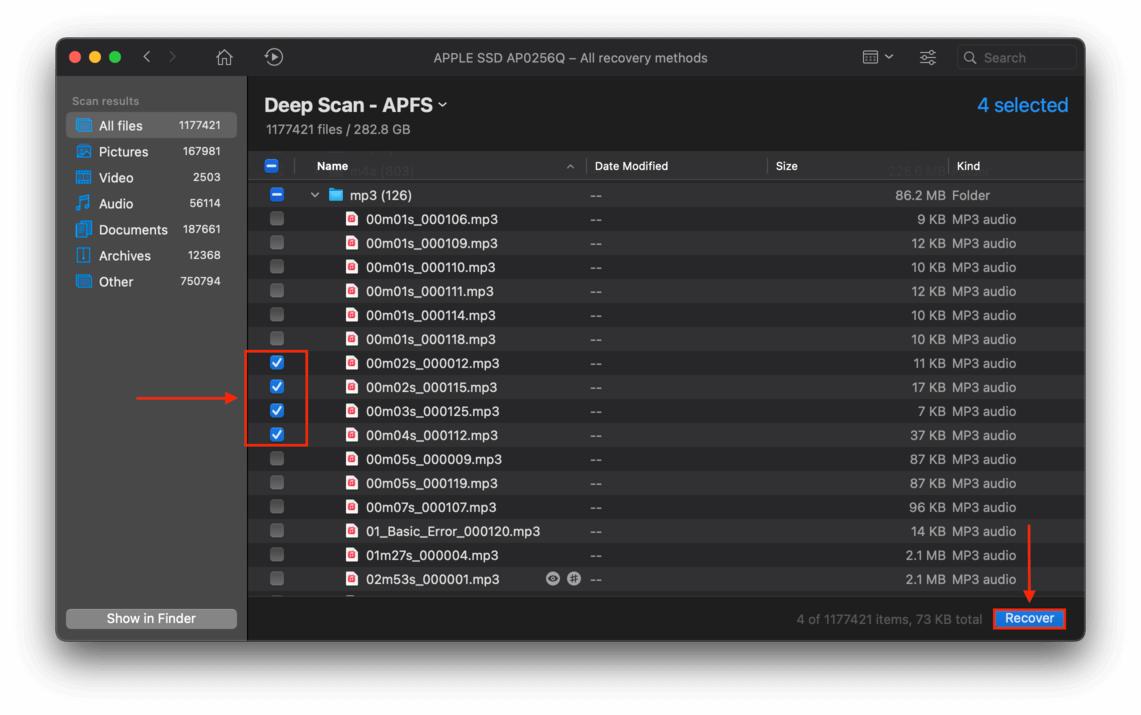The height and width of the screenshot is (715, 1141).
Task: Click the Audio music note icon
Action: (84, 203)
